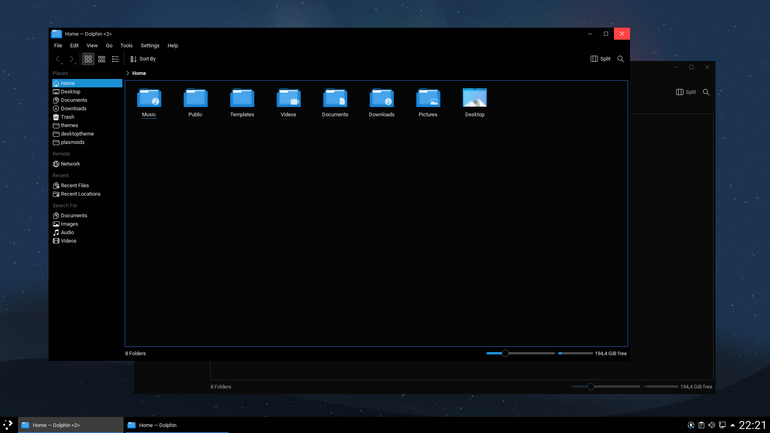Viewport: 770px width, 433px height.
Task: Switch to Compact view mode
Action: [x=102, y=59]
